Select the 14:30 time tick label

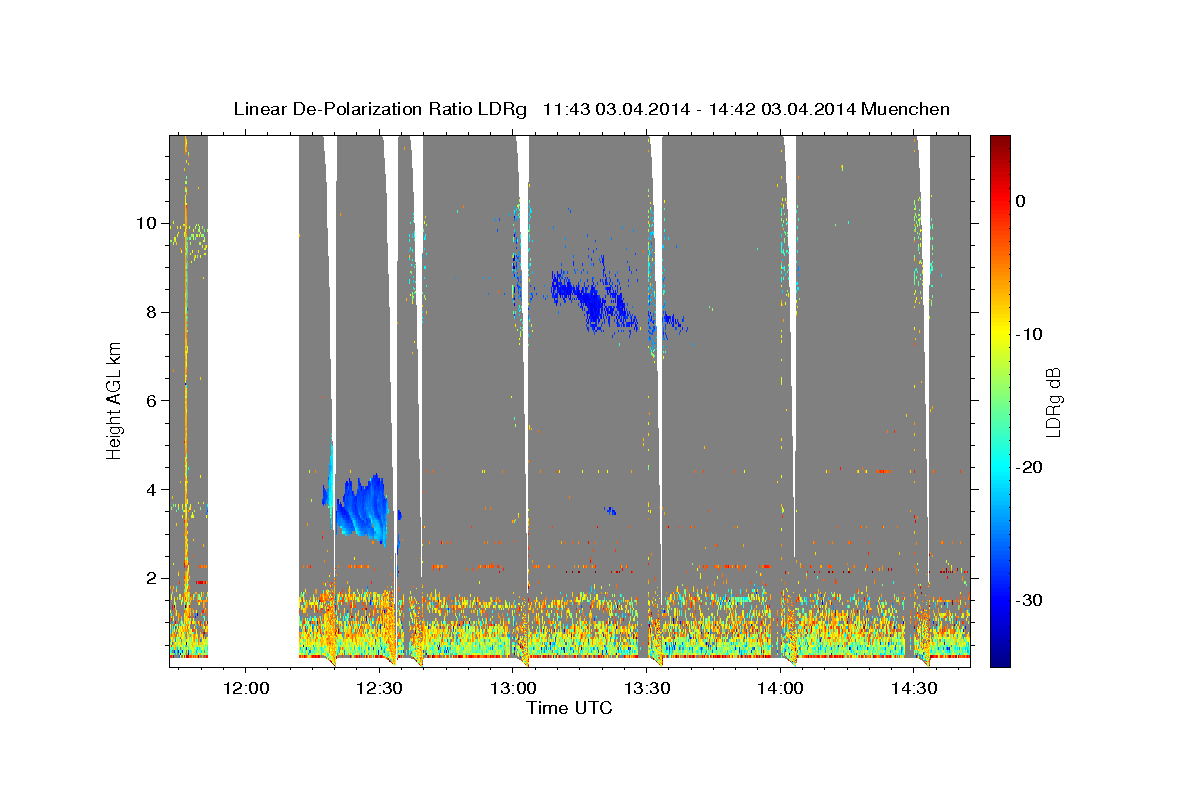pos(914,688)
